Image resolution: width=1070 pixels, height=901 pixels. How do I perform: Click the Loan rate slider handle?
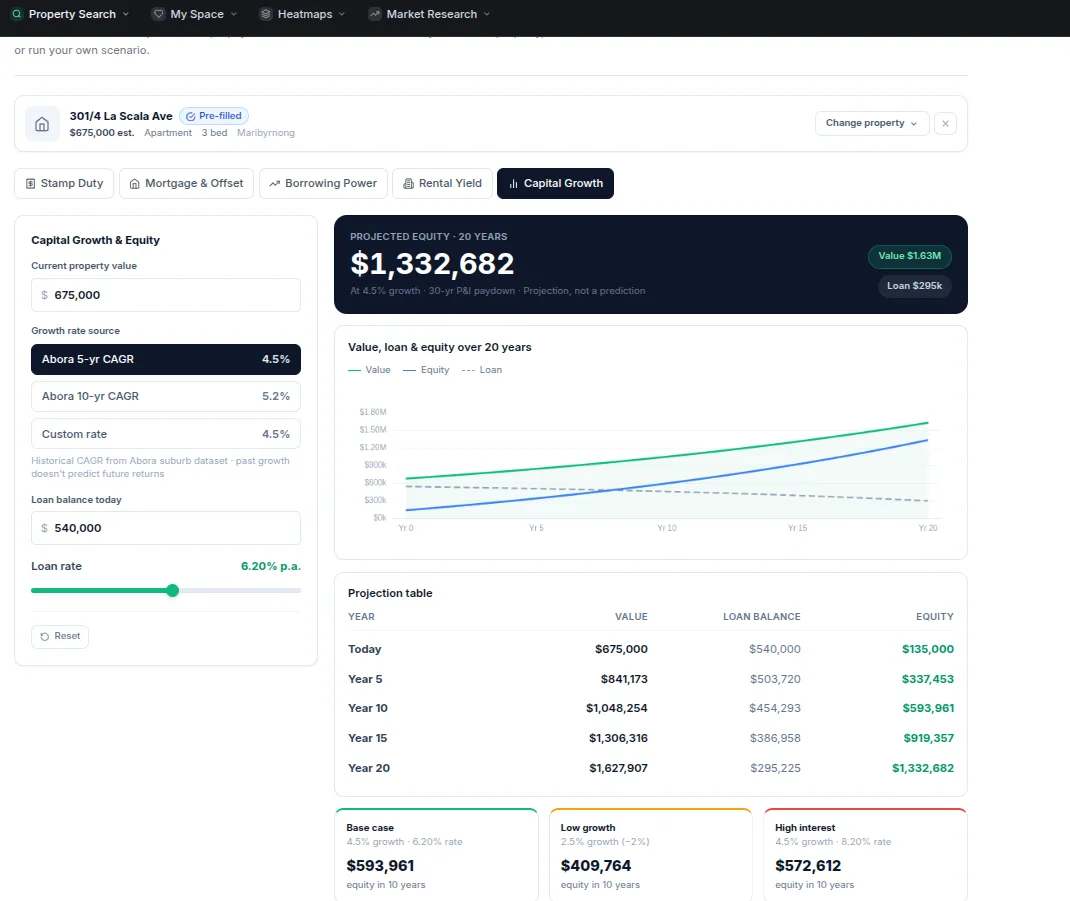[x=173, y=590]
